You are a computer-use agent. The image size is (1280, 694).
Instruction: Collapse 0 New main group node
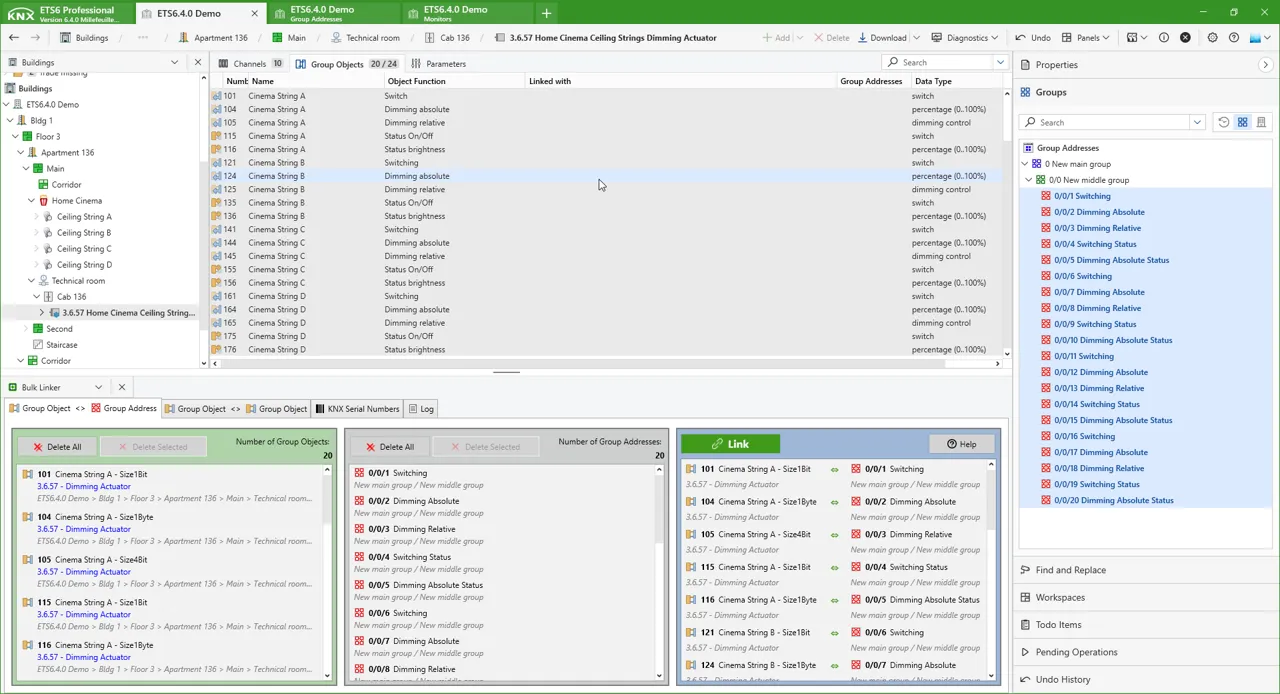1025,164
